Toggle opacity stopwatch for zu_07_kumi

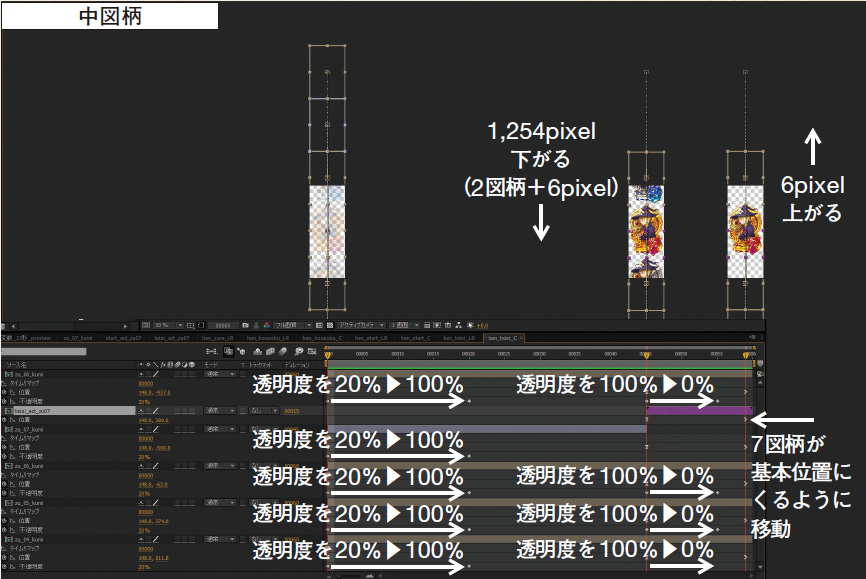point(5,457)
